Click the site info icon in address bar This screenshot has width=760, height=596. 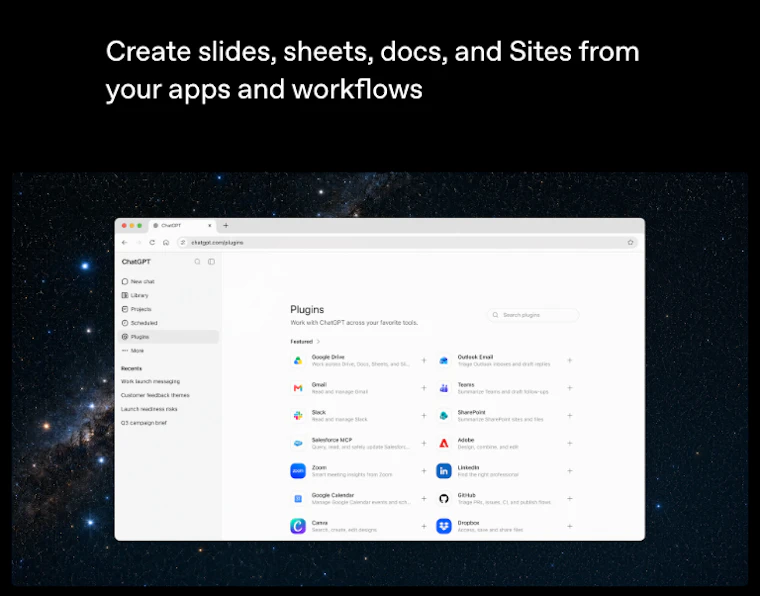[183, 242]
